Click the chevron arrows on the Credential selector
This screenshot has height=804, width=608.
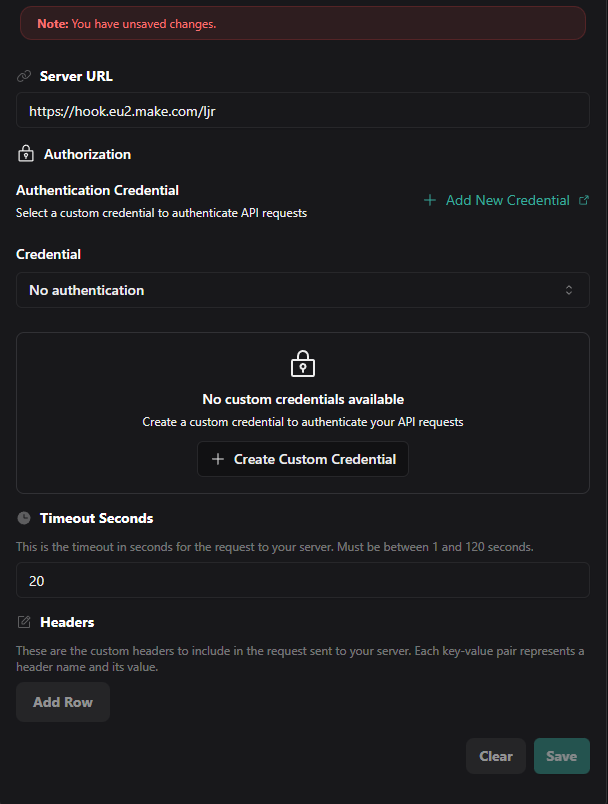click(569, 290)
